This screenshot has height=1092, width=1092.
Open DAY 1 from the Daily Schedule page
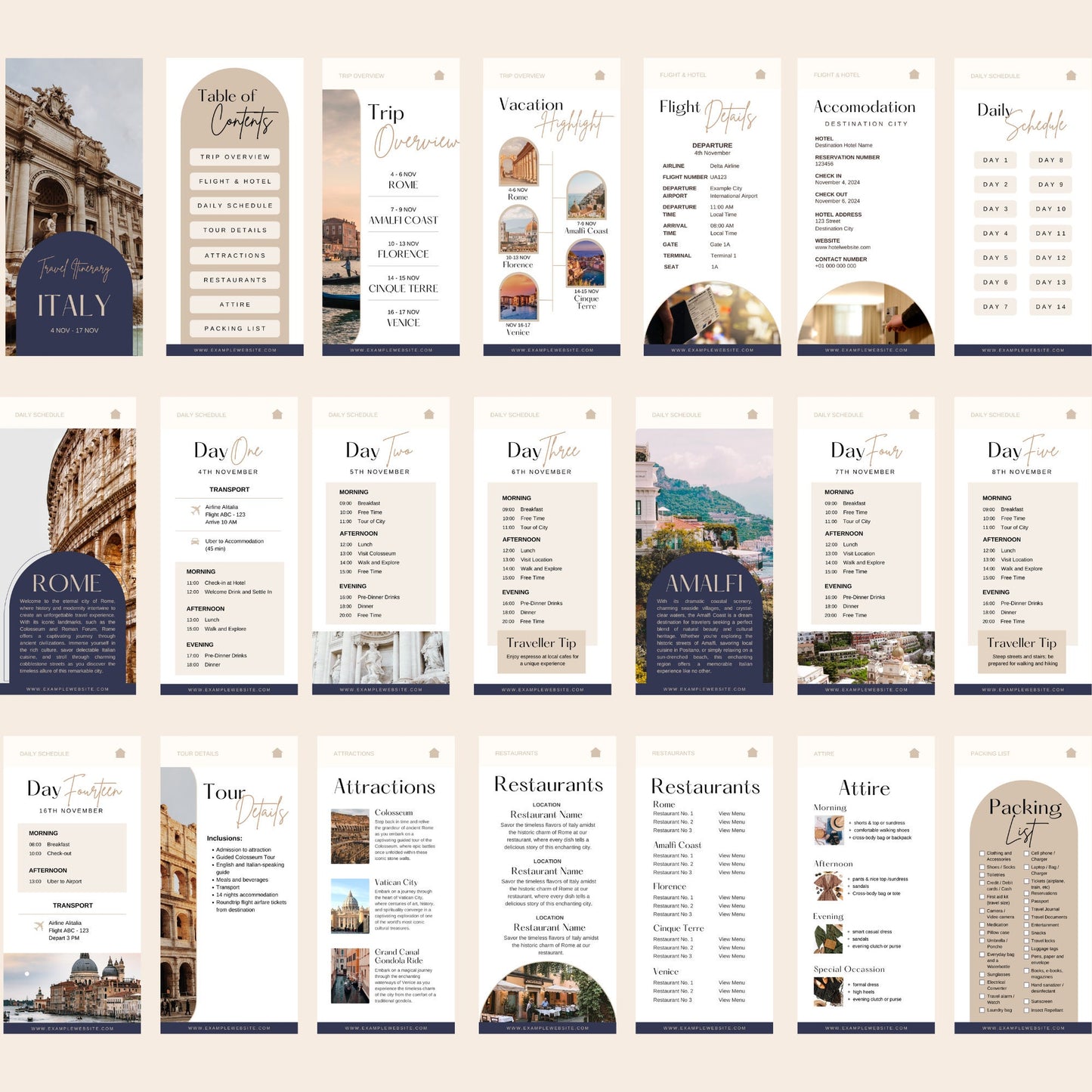click(x=995, y=160)
